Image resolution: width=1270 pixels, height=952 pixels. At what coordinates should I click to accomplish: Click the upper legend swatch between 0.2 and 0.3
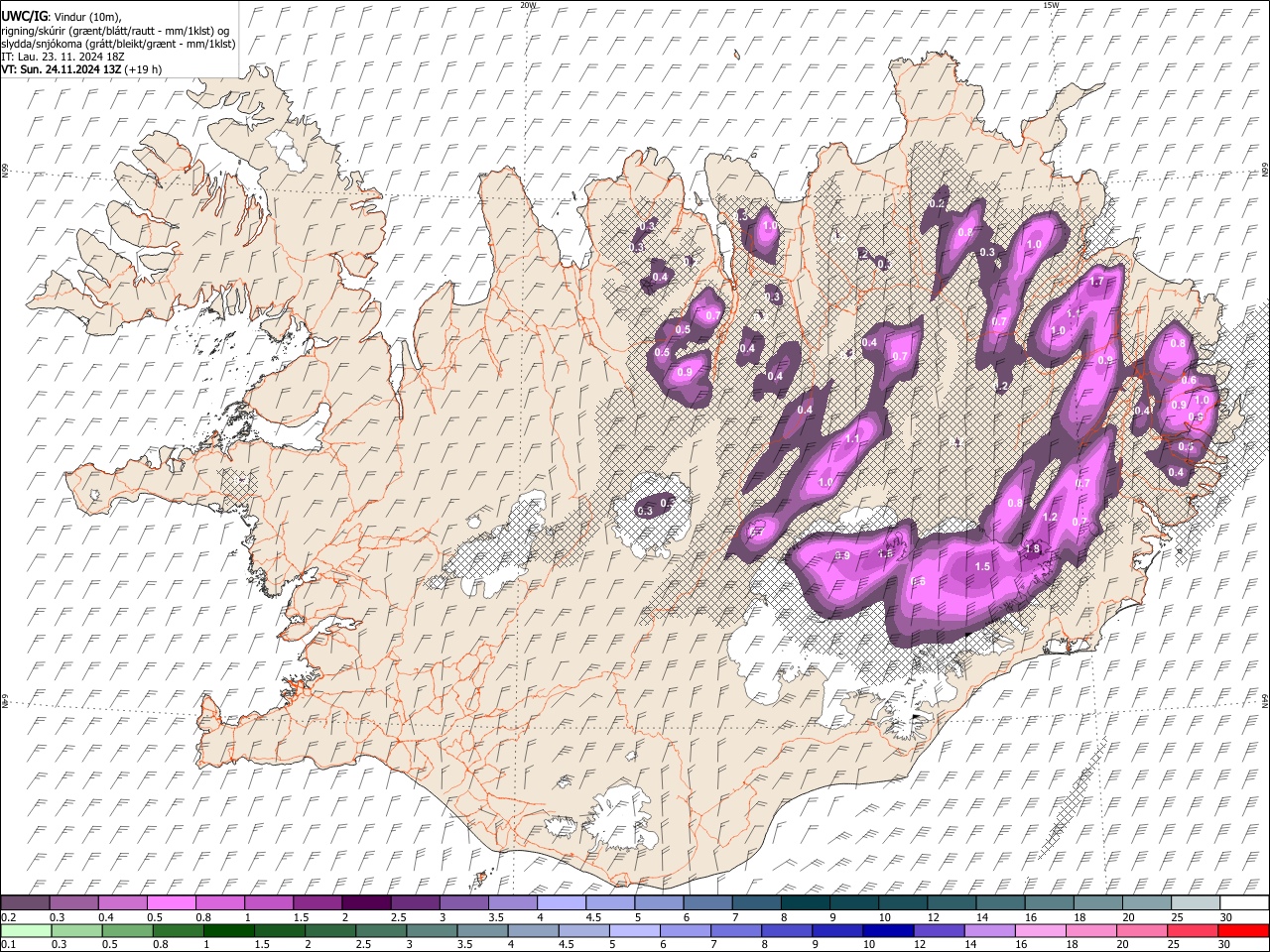[x=25, y=902]
